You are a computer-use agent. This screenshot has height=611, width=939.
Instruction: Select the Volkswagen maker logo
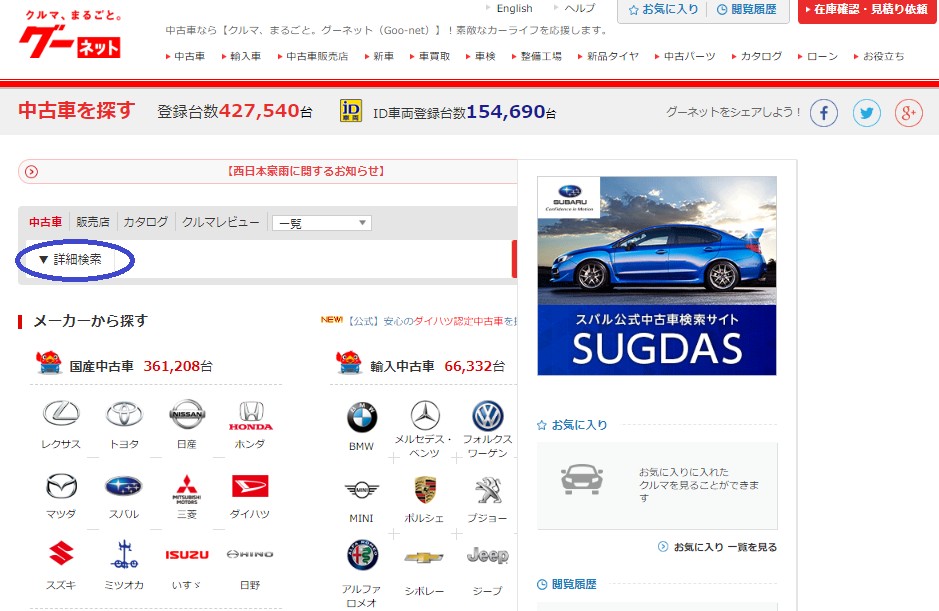pyautogui.click(x=488, y=416)
